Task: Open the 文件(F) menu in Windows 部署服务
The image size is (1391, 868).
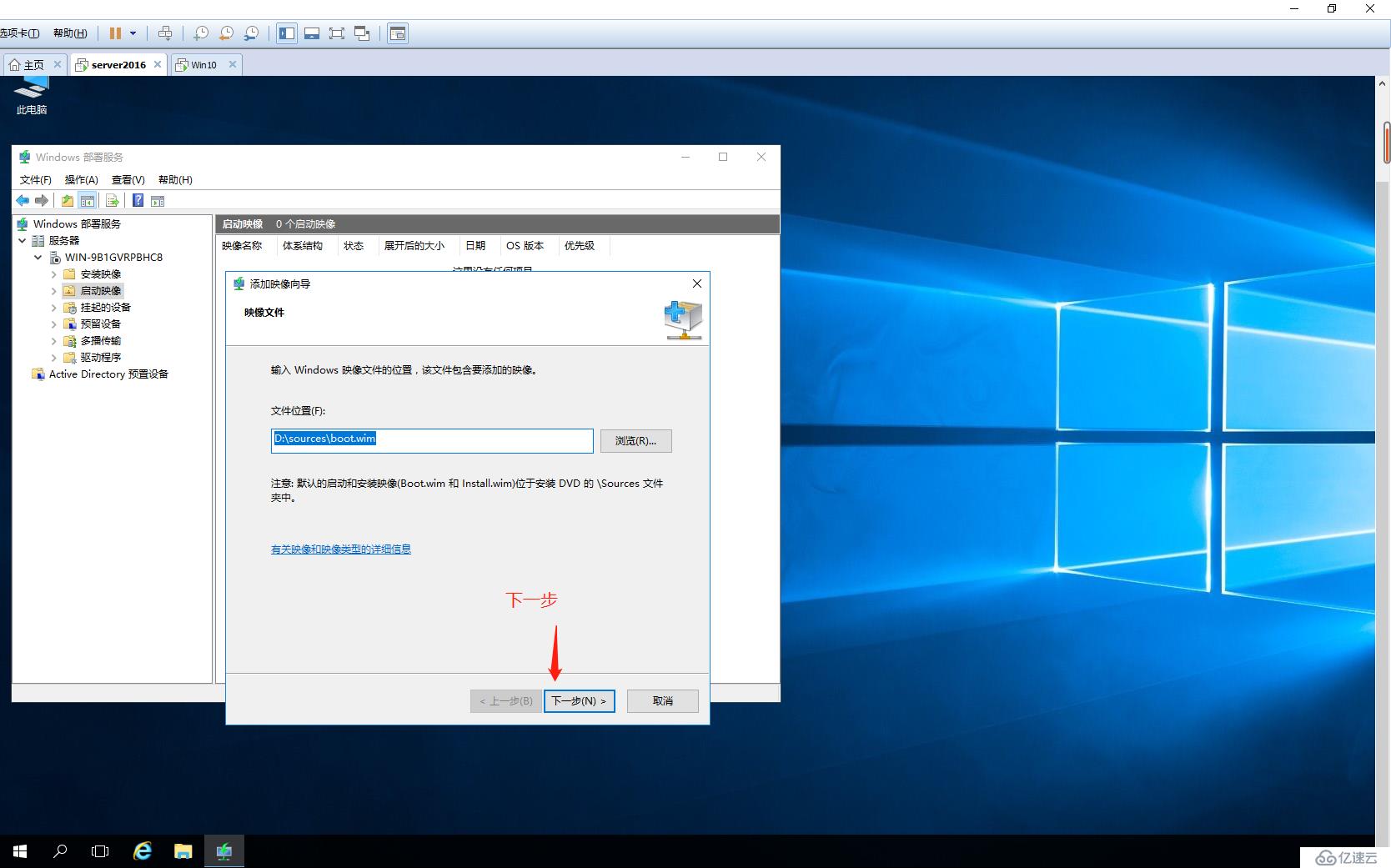Action: tap(36, 179)
